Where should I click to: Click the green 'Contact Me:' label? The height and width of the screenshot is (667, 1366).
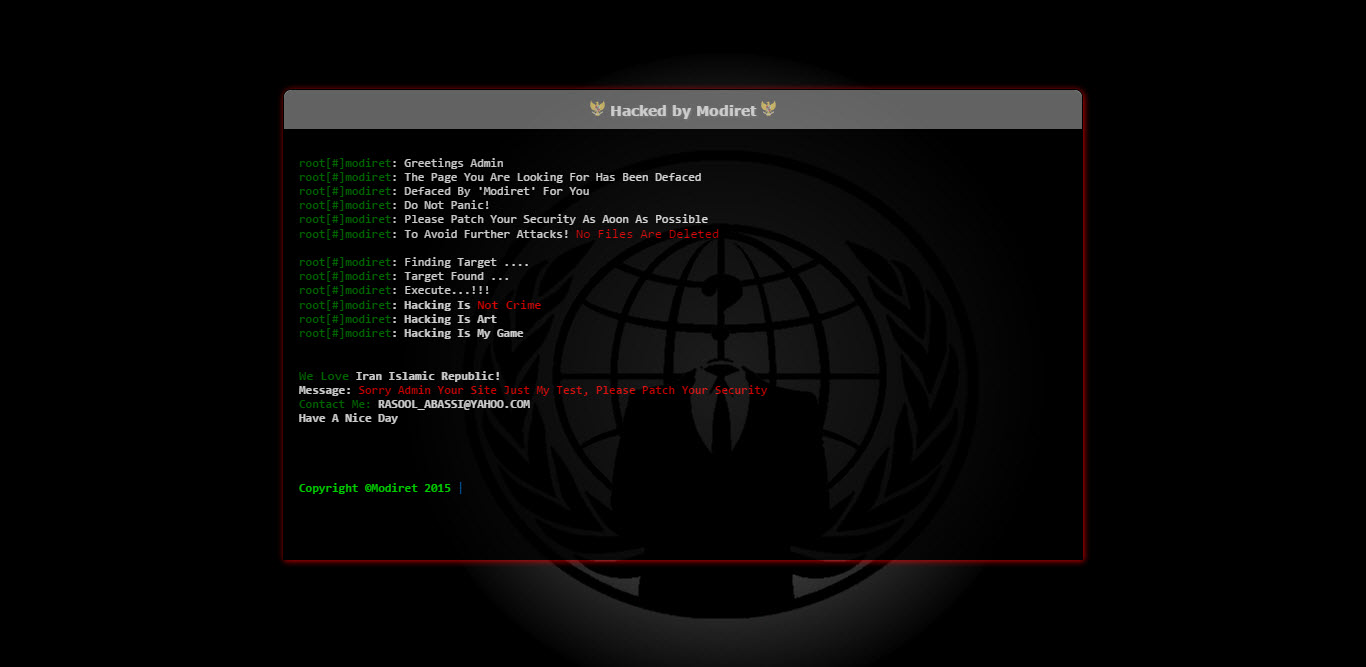(x=335, y=404)
